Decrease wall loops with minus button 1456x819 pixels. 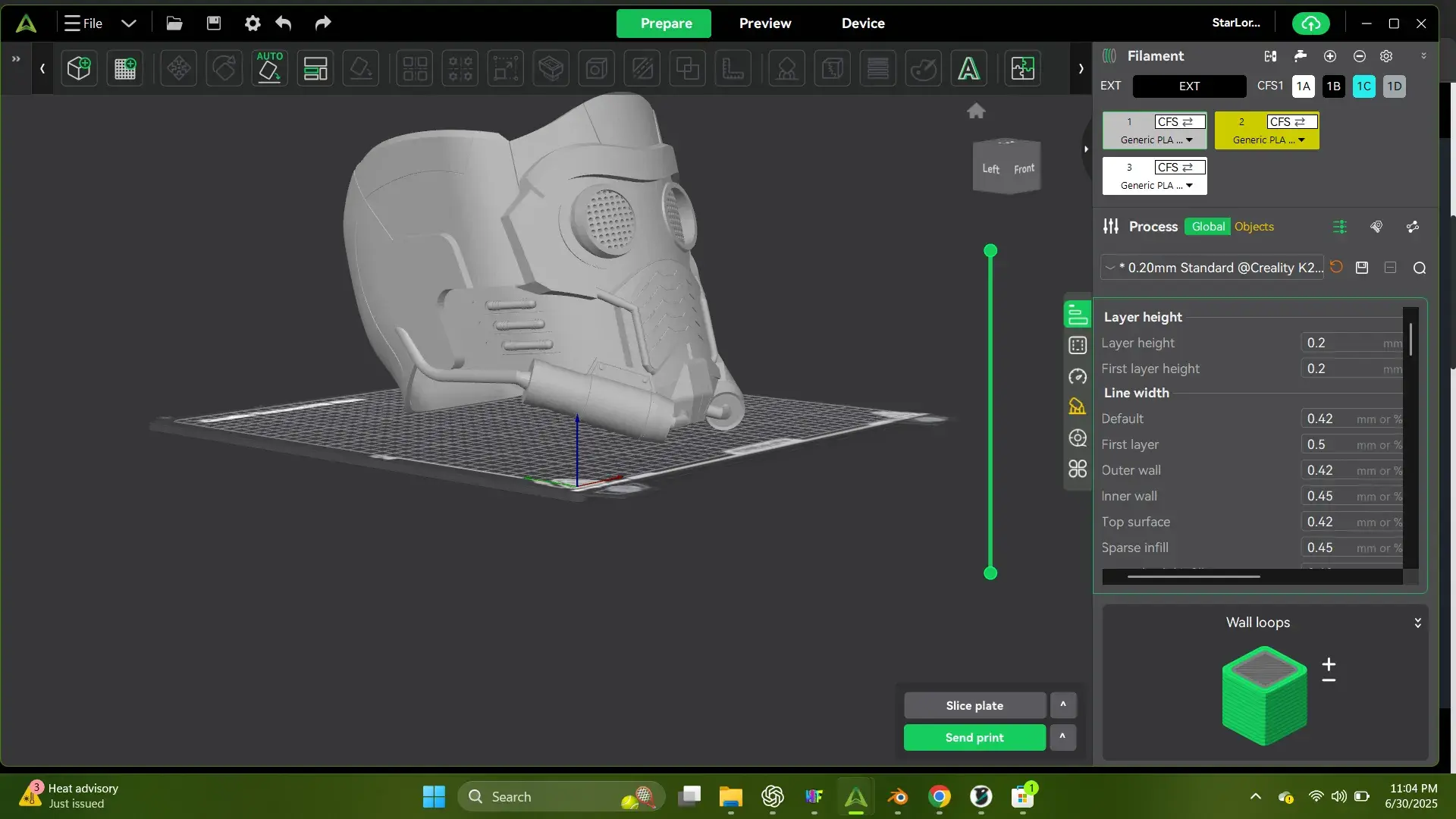1329,680
